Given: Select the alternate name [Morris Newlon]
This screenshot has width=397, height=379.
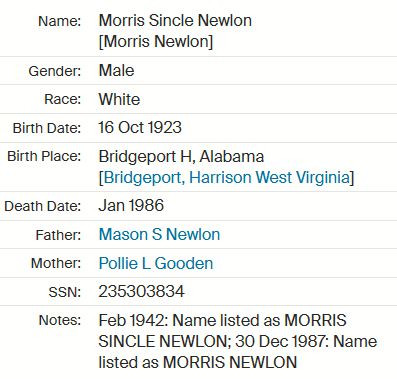Looking at the screenshot, I should [x=156, y=42].
